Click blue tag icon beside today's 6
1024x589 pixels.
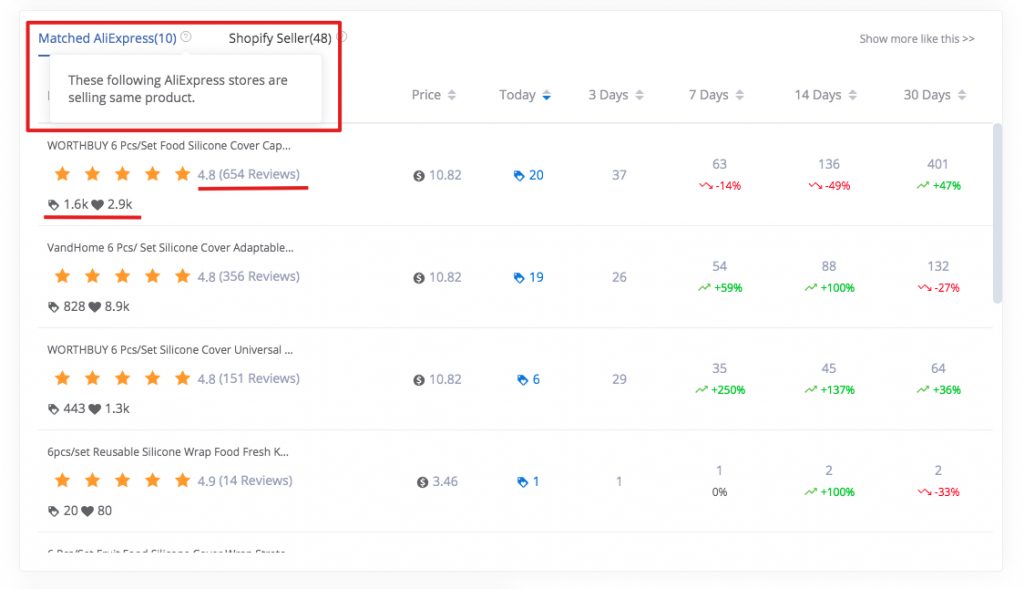(522, 380)
